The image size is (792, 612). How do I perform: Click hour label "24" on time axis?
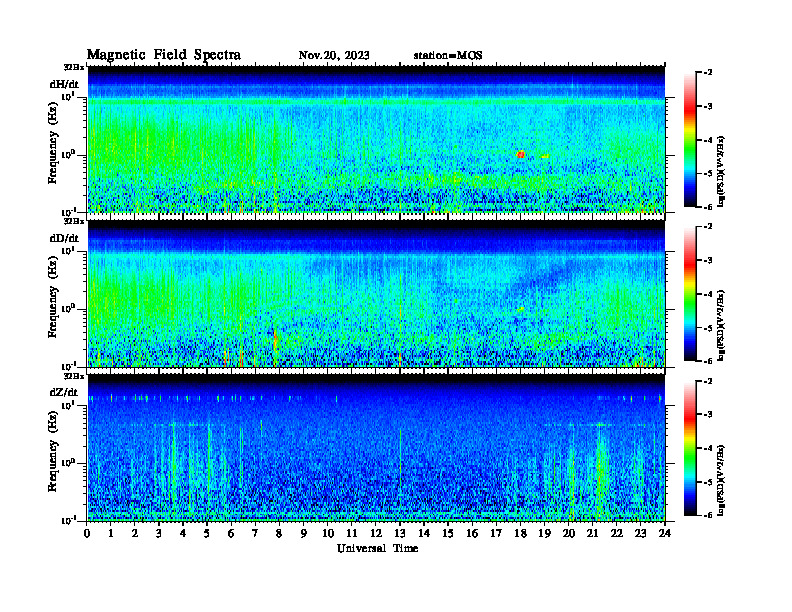pos(665,534)
